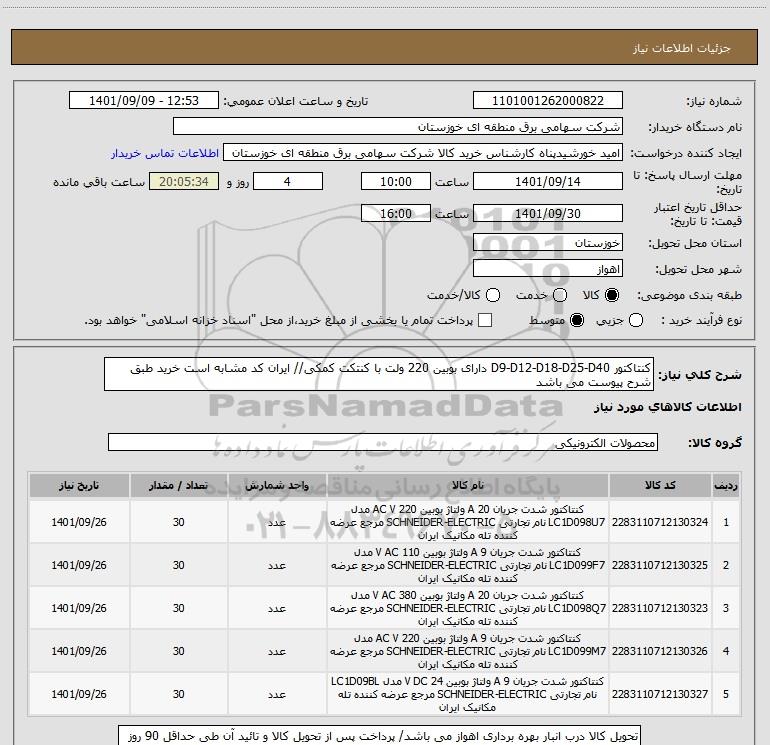The width and height of the screenshot is (770, 745).
Task: Click the تاریخ نیاز column header
Action: 79,485
